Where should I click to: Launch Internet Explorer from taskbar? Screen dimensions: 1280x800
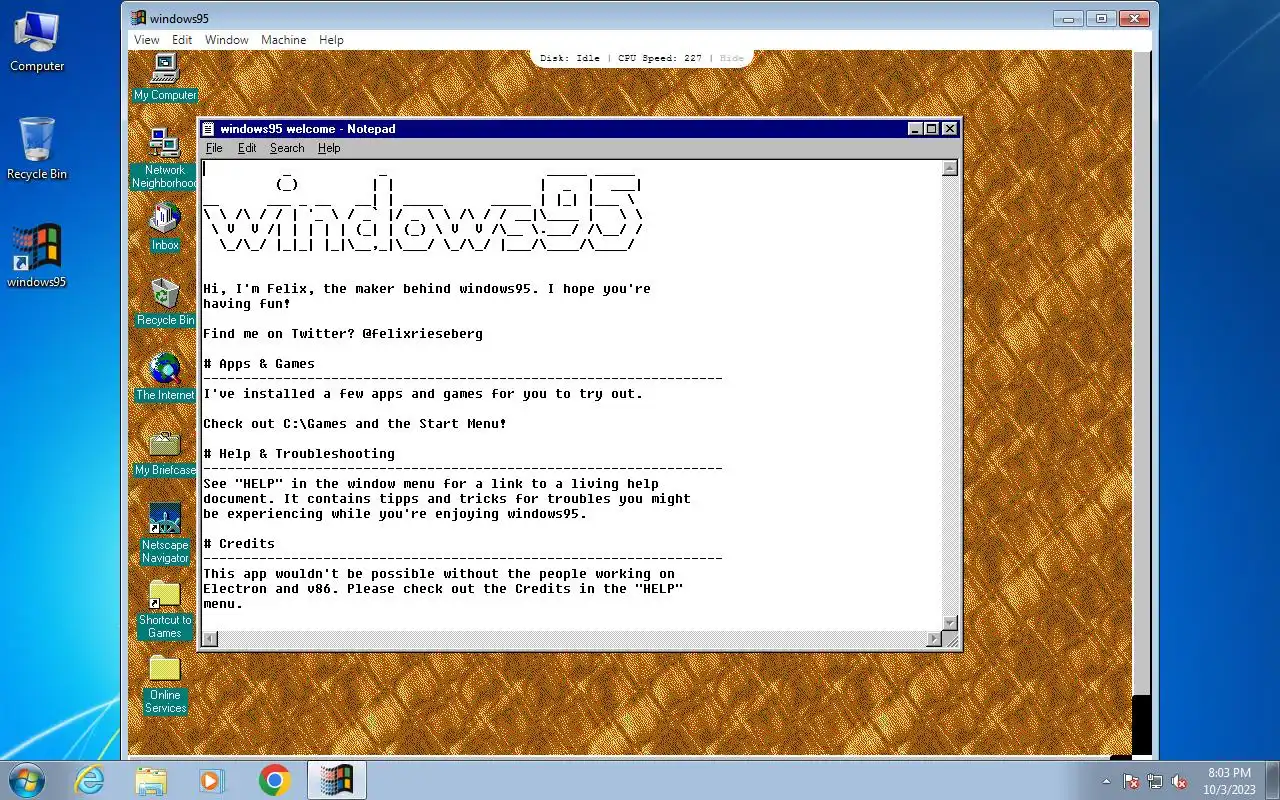pyautogui.click(x=89, y=780)
